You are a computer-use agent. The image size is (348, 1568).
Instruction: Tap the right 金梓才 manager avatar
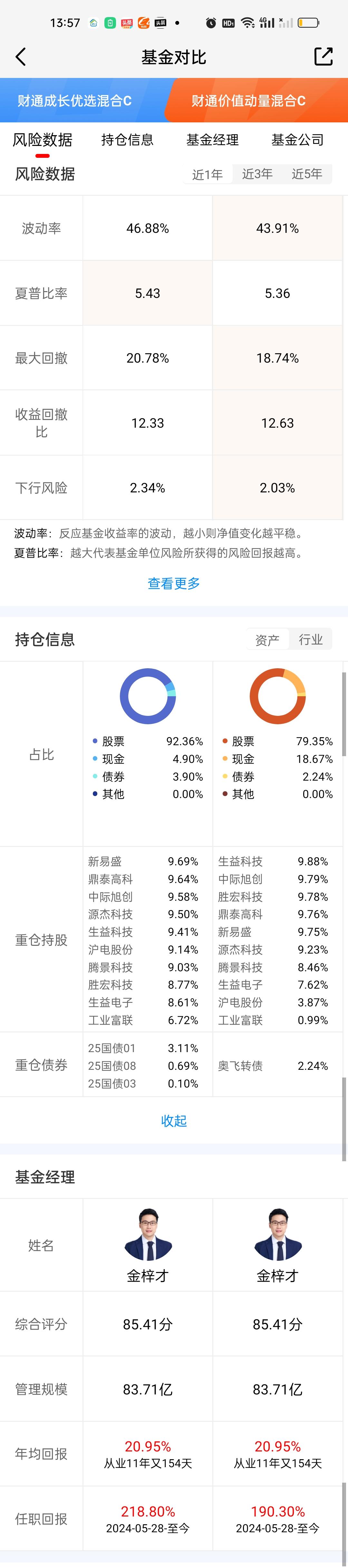click(277, 1234)
